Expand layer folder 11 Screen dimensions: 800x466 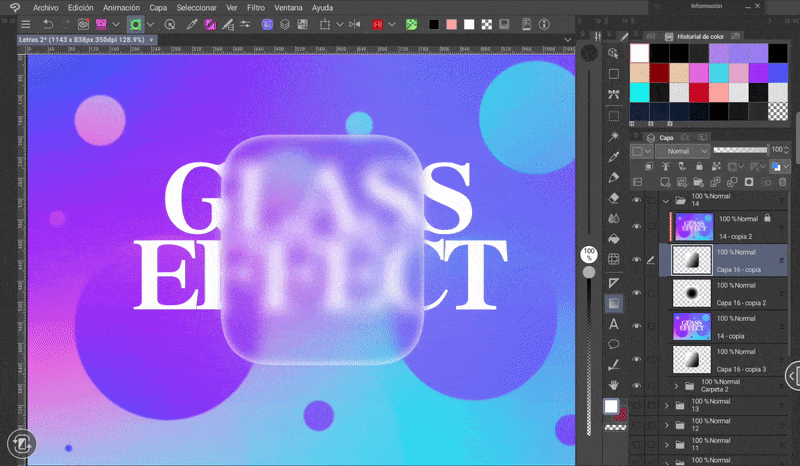click(x=666, y=445)
